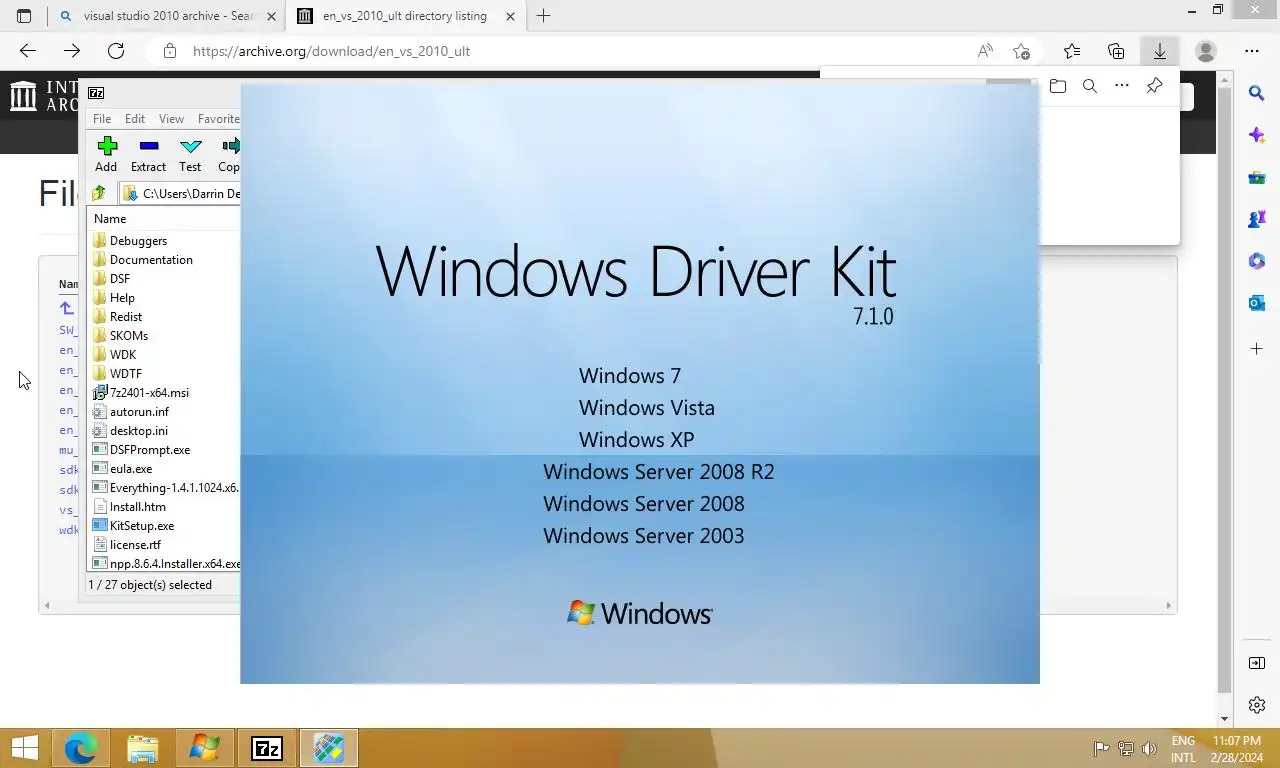
Task: Click the Edge sidebar search icon
Action: pos(1257,93)
